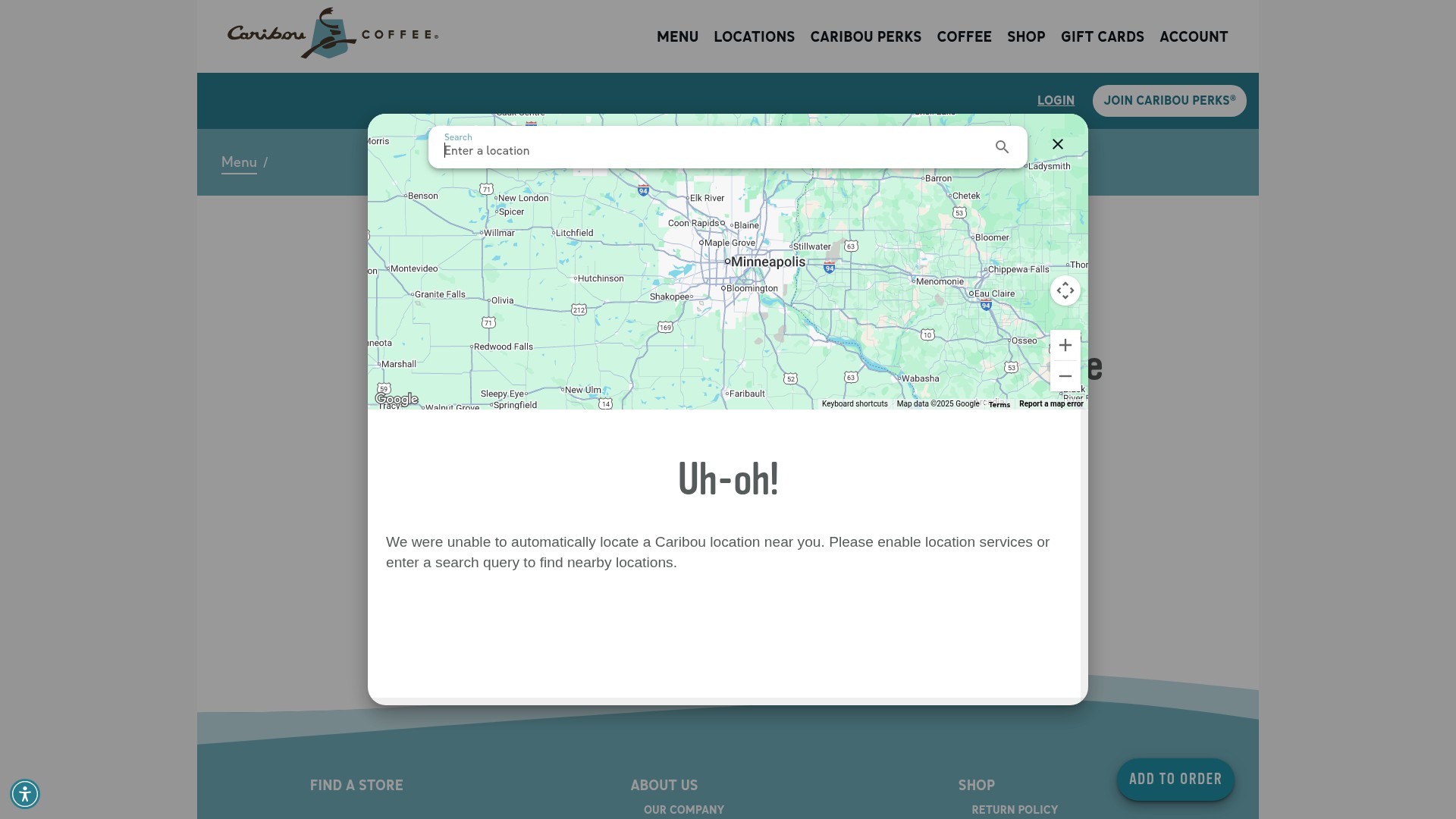Zoom out on the map
Viewport: 1456px width, 819px height.
pos(1065,376)
